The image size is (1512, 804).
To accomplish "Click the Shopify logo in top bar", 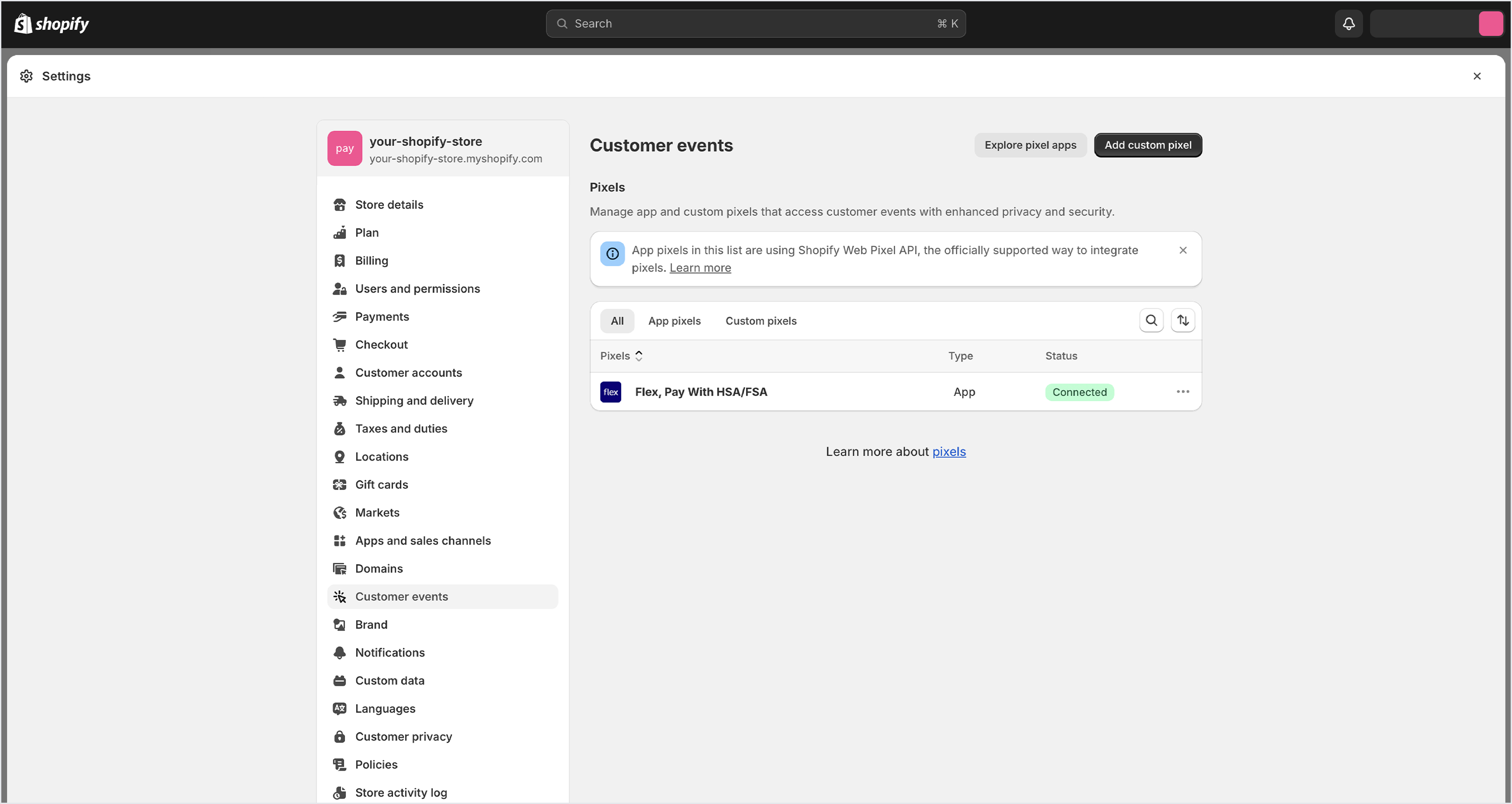I will coord(52,24).
